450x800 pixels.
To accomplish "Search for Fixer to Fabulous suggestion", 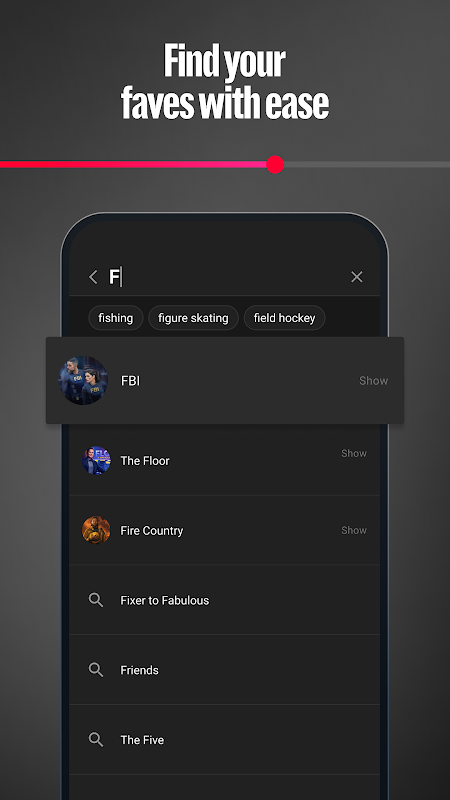I will point(224,600).
